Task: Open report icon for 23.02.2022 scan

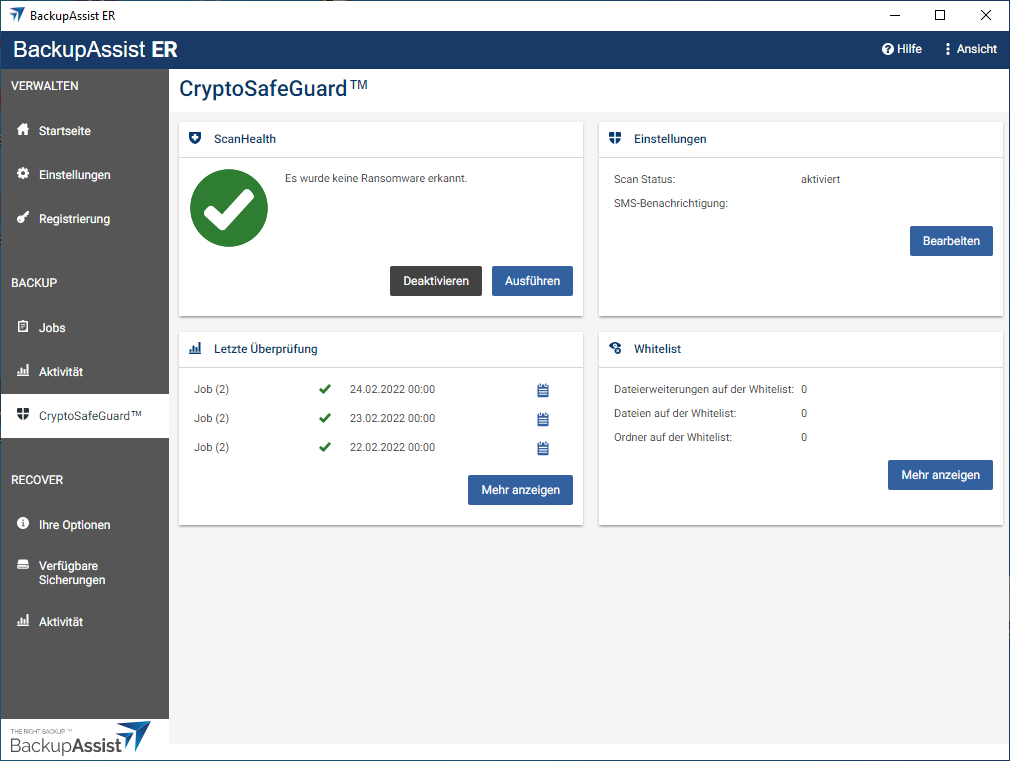Action: point(543,419)
